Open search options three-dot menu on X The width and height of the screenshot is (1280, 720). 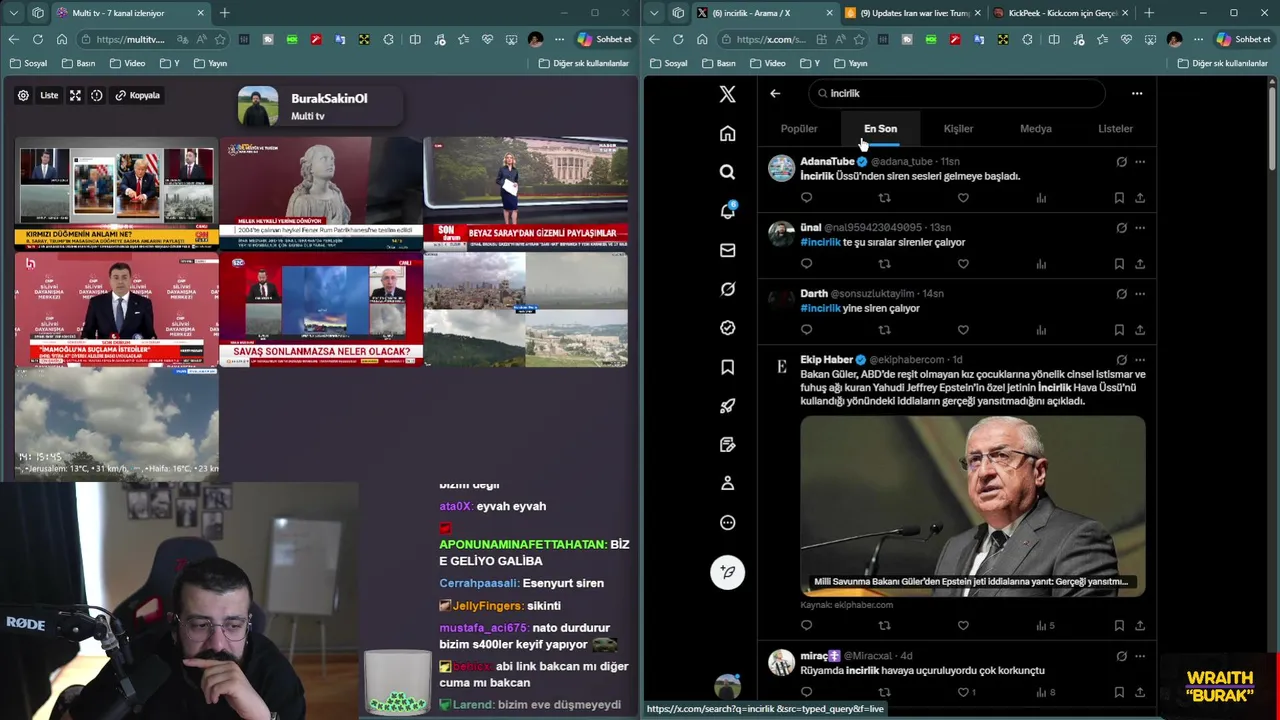(1137, 93)
